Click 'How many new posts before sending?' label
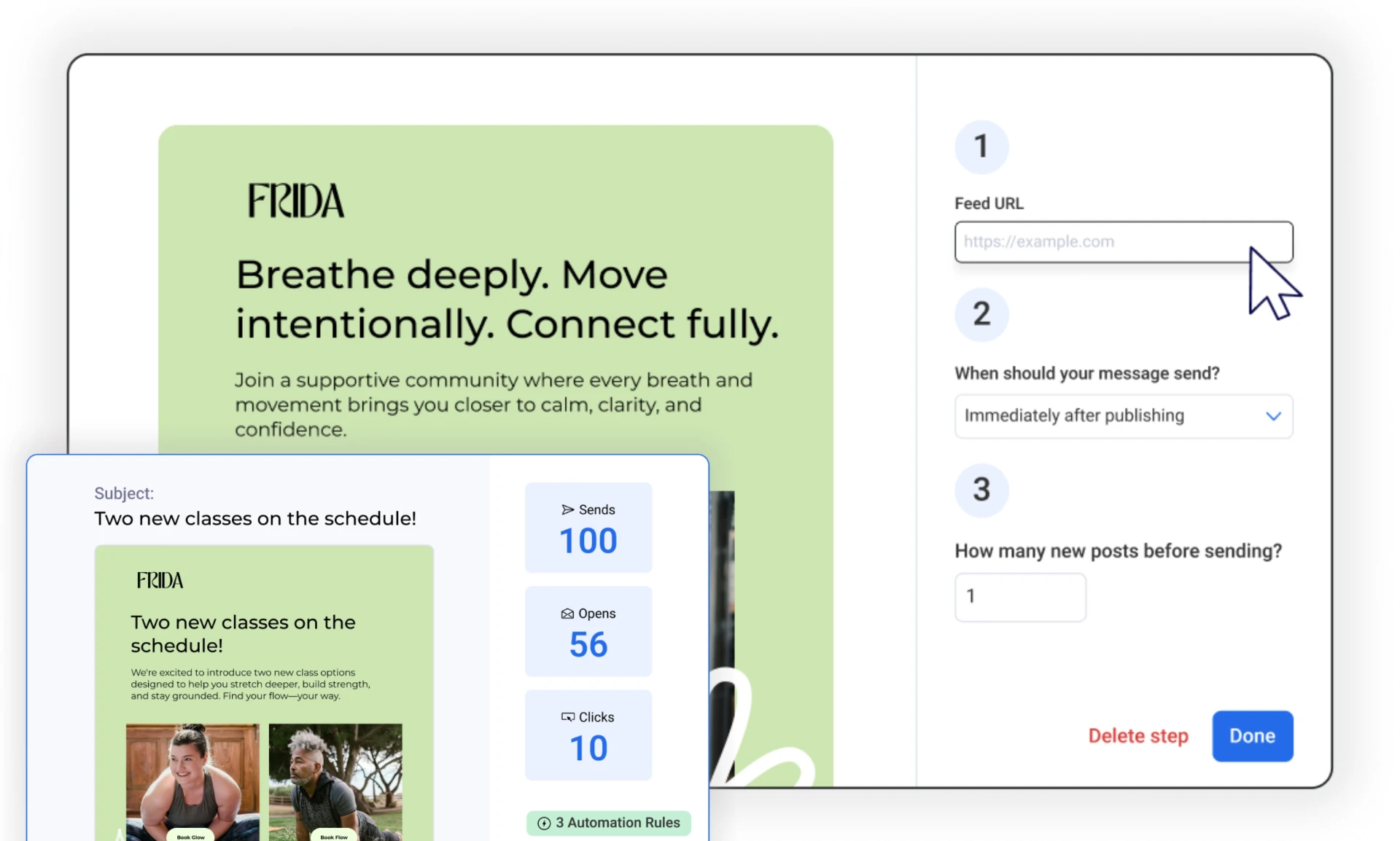Screen dimensions: 1400x841 [x=1118, y=551]
